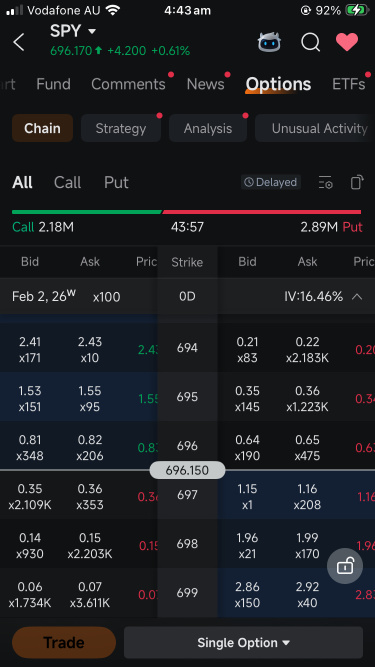Screen dimensions: 375x667
Task: Select the 699 strike row
Action: tap(187, 593)
